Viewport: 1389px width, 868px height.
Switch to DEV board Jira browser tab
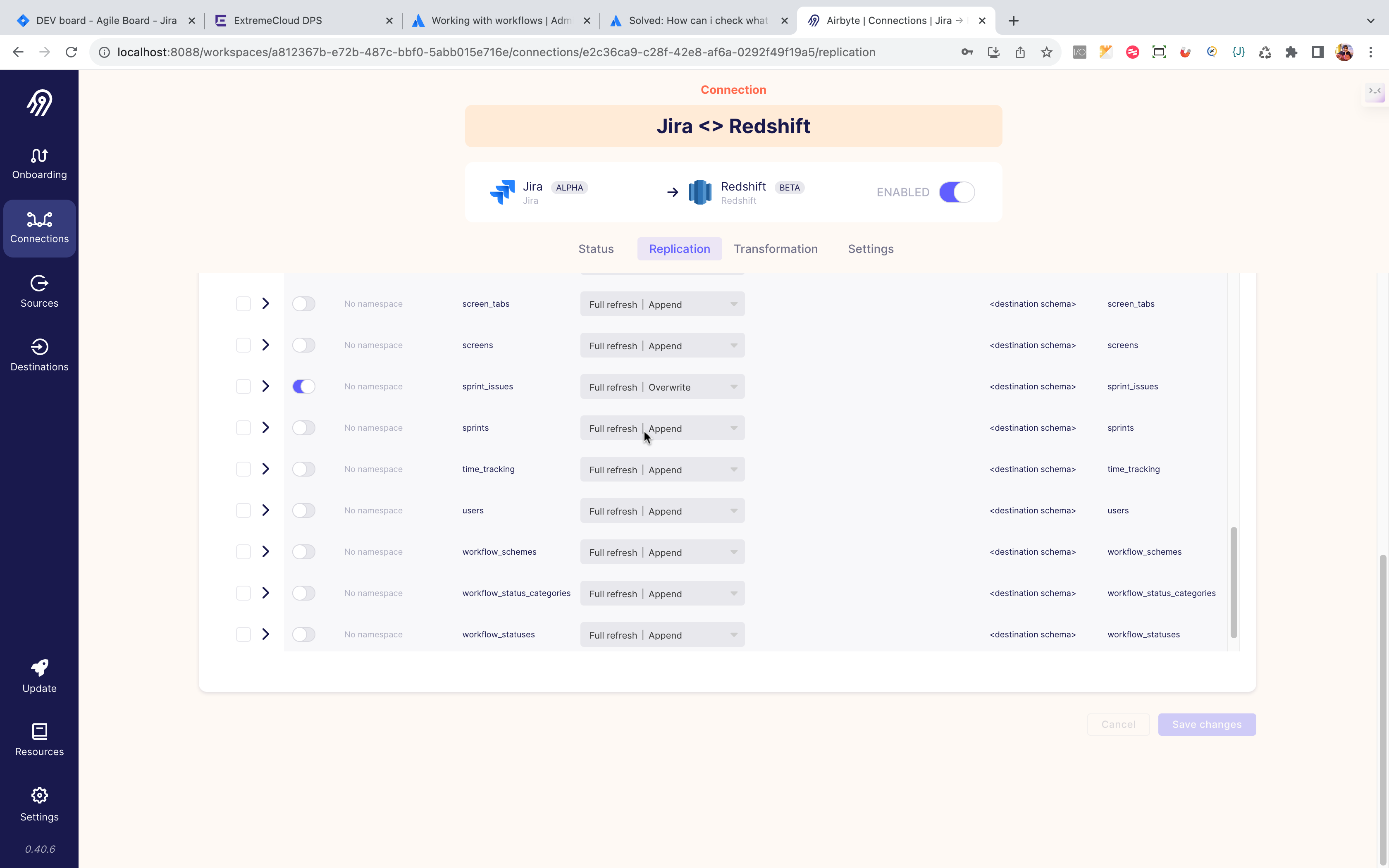tap(106, 21)
